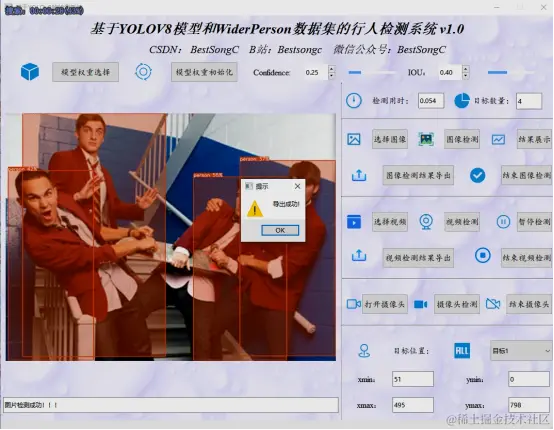554x430 pixels.
Task: Click the blue checkmark icon beside 结束图像检测
Action: [x=478, y=175]
